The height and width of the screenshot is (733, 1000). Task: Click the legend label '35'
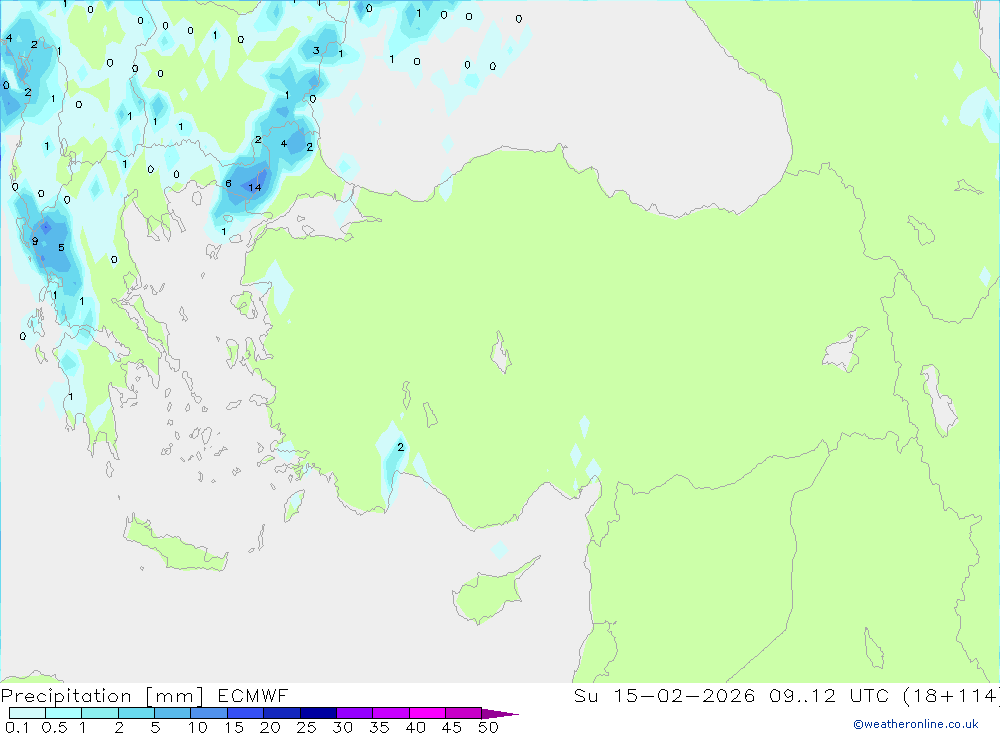click(379, 727)
